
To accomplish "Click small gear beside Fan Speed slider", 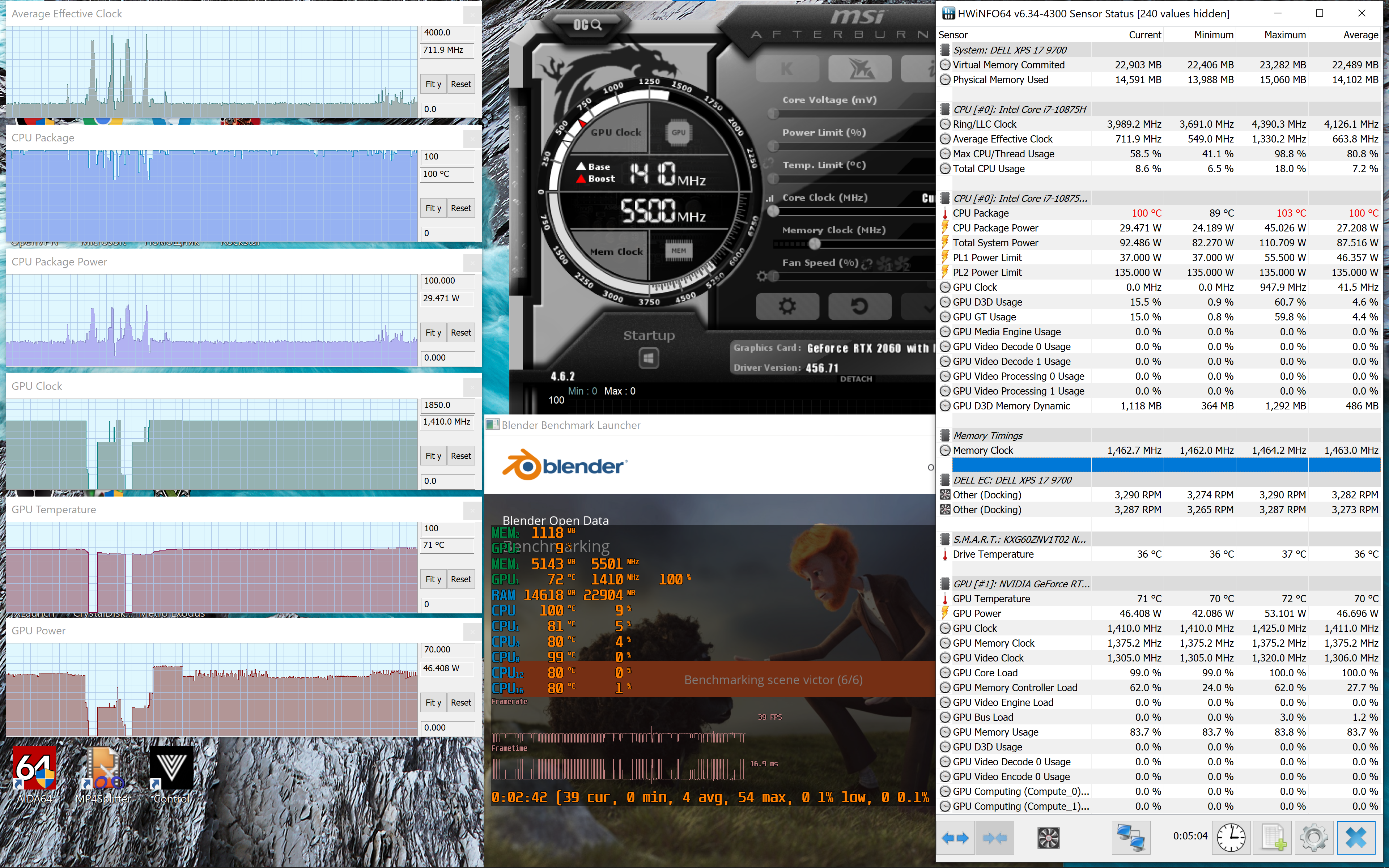I will [762, 276].
